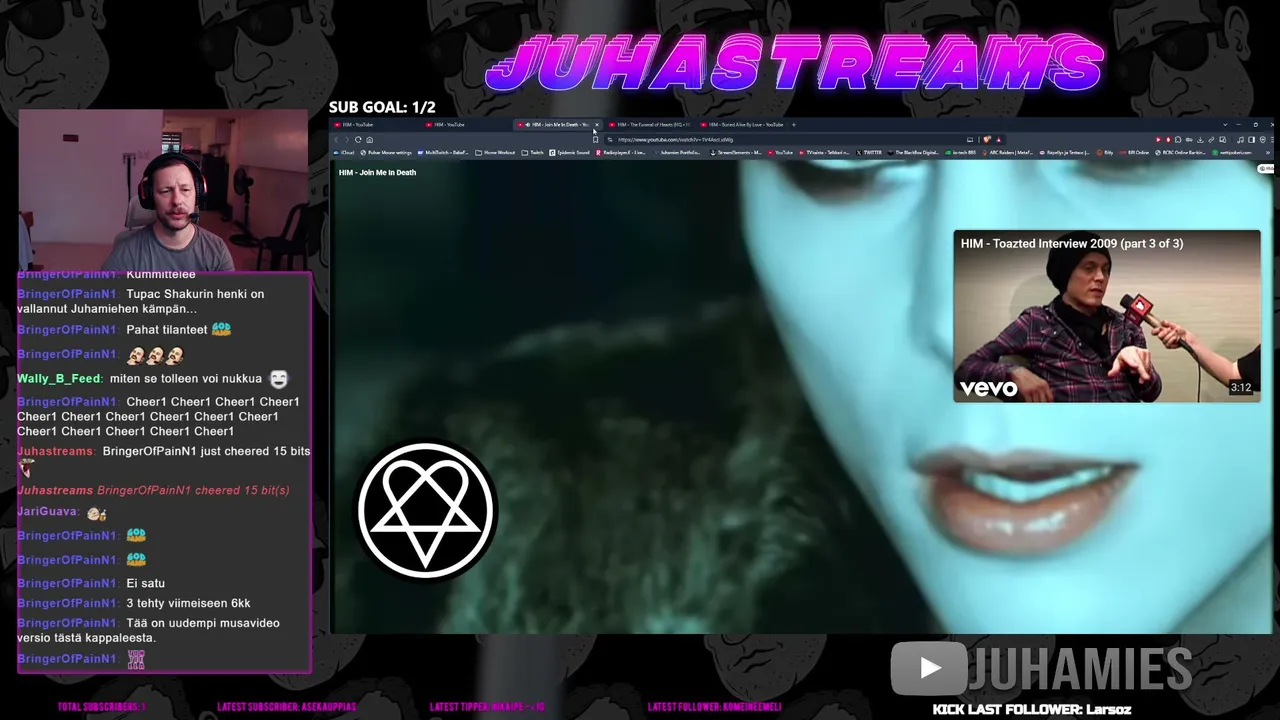The width and height of the screenshot is (1280, 720).
Task: Open the StreamElements bookmark
Action: pos(735,153)
